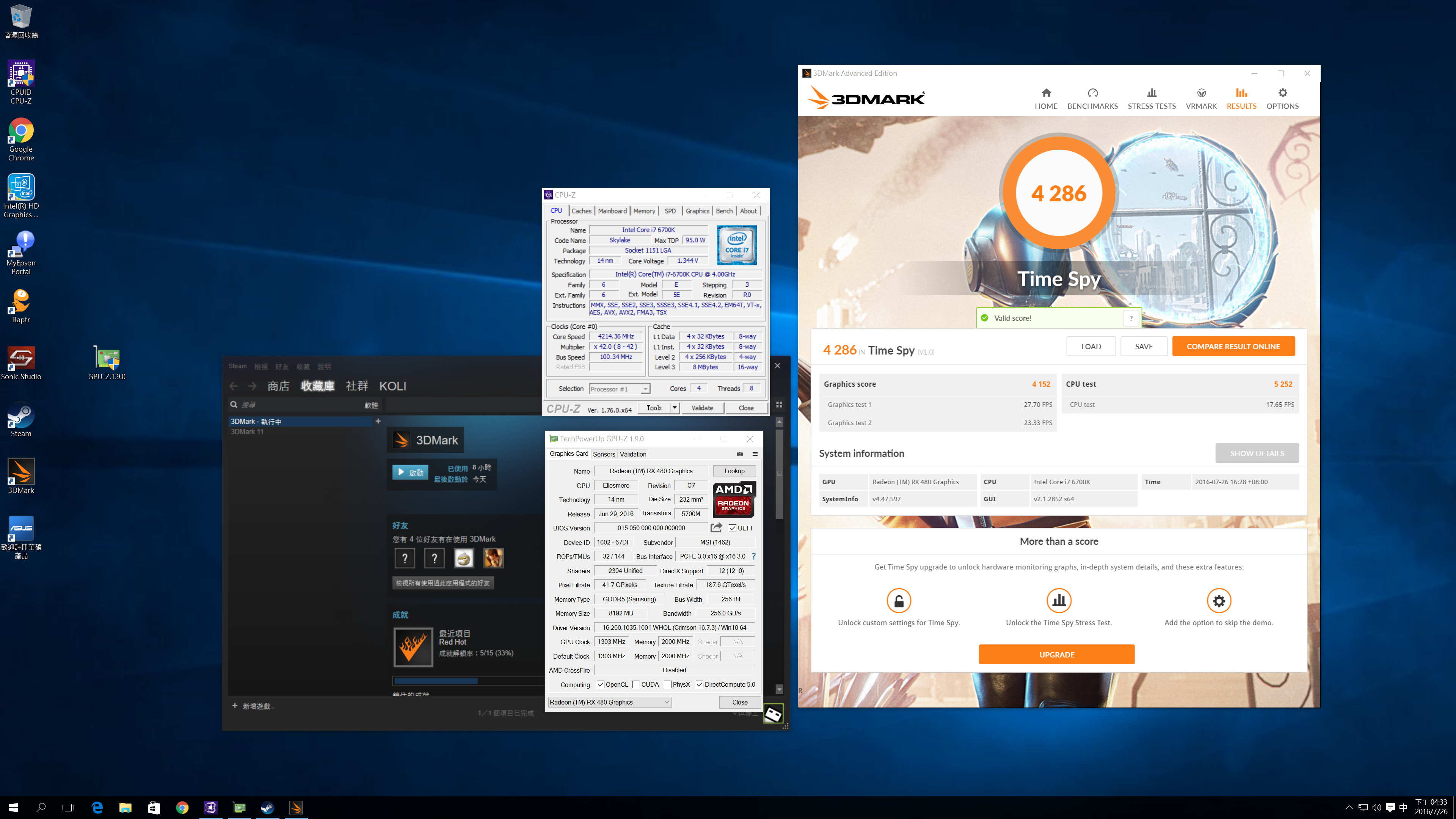Image resolution: width=1456 pixels, height=819 pixels.
Task: Open Bench tab in CPU-Z
Action: pos(723,211)
